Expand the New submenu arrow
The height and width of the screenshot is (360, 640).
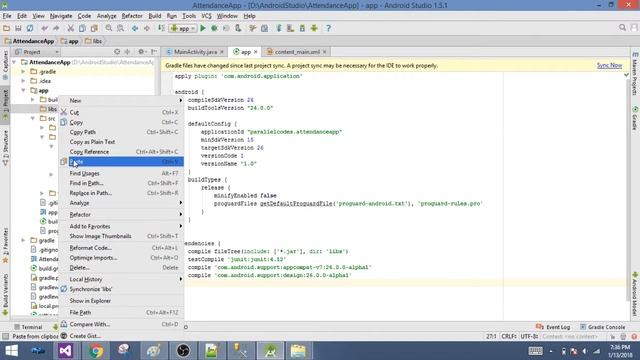point(180,100)
